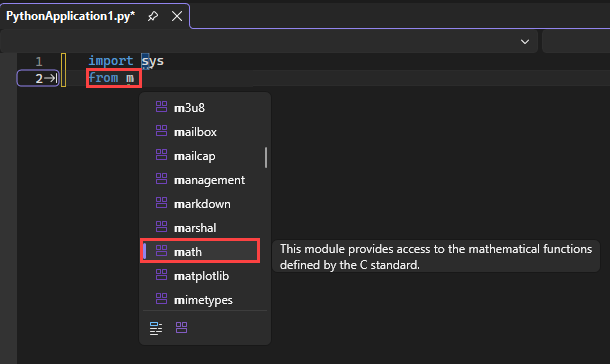Click module icon beside marshal
612x364 pixels.
(x=161, y=227)
